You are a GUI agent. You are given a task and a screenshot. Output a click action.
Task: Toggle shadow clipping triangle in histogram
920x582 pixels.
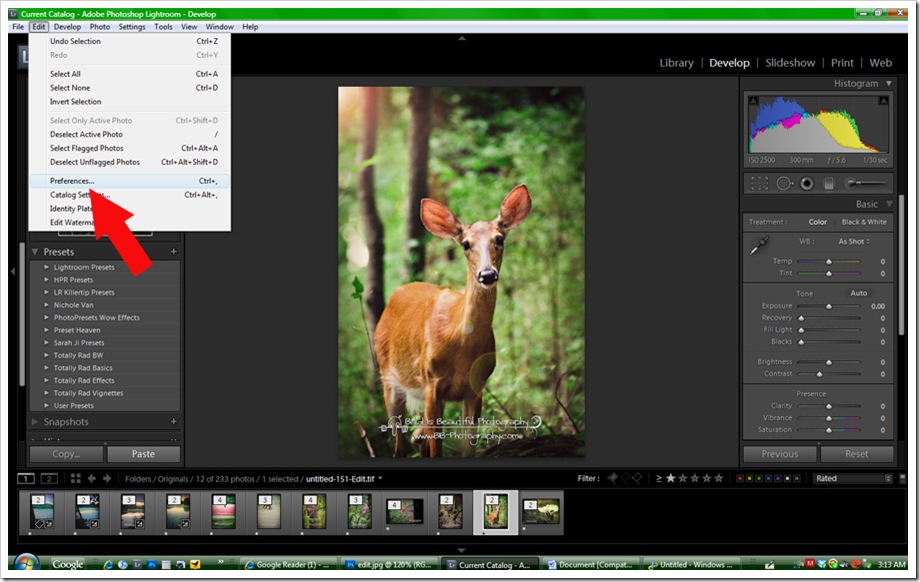click(753, 100)
